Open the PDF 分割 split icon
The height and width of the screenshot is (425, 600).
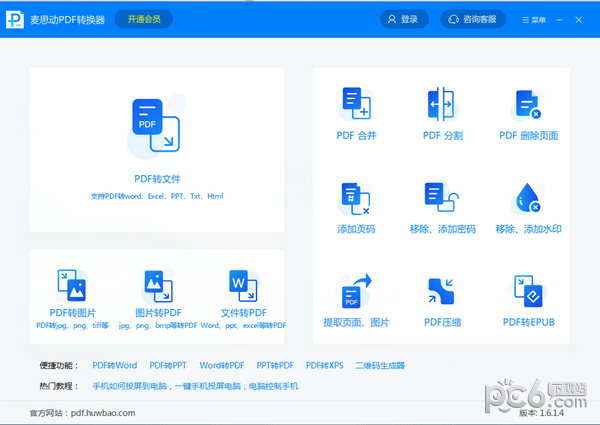(x=441, y=104)
